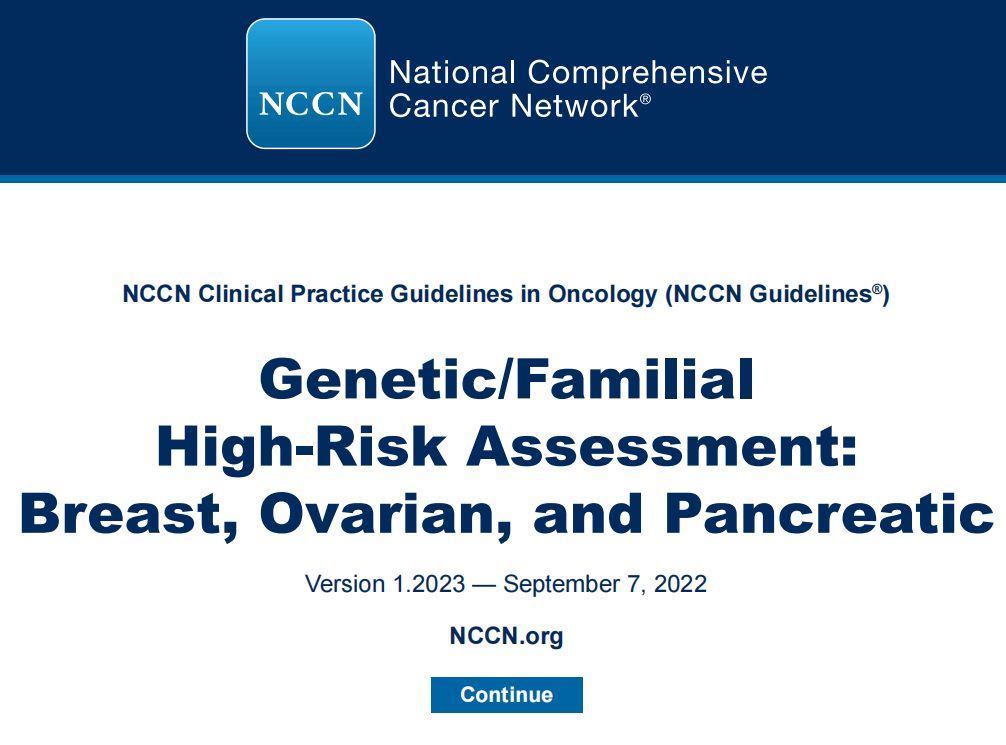Click the registered trademark symbol after Network
1006x745 pixels.
[645, 99]
